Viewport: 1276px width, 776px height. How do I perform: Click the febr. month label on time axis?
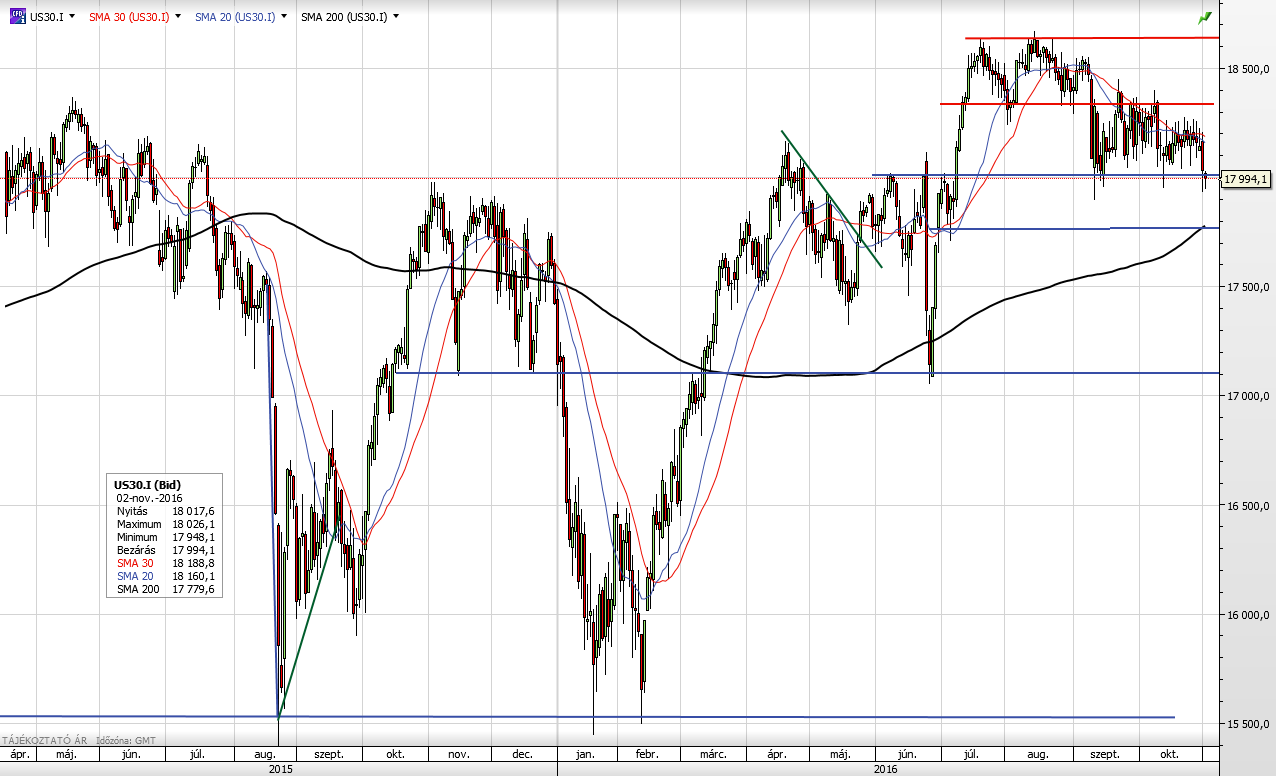[x=647, y=753]
